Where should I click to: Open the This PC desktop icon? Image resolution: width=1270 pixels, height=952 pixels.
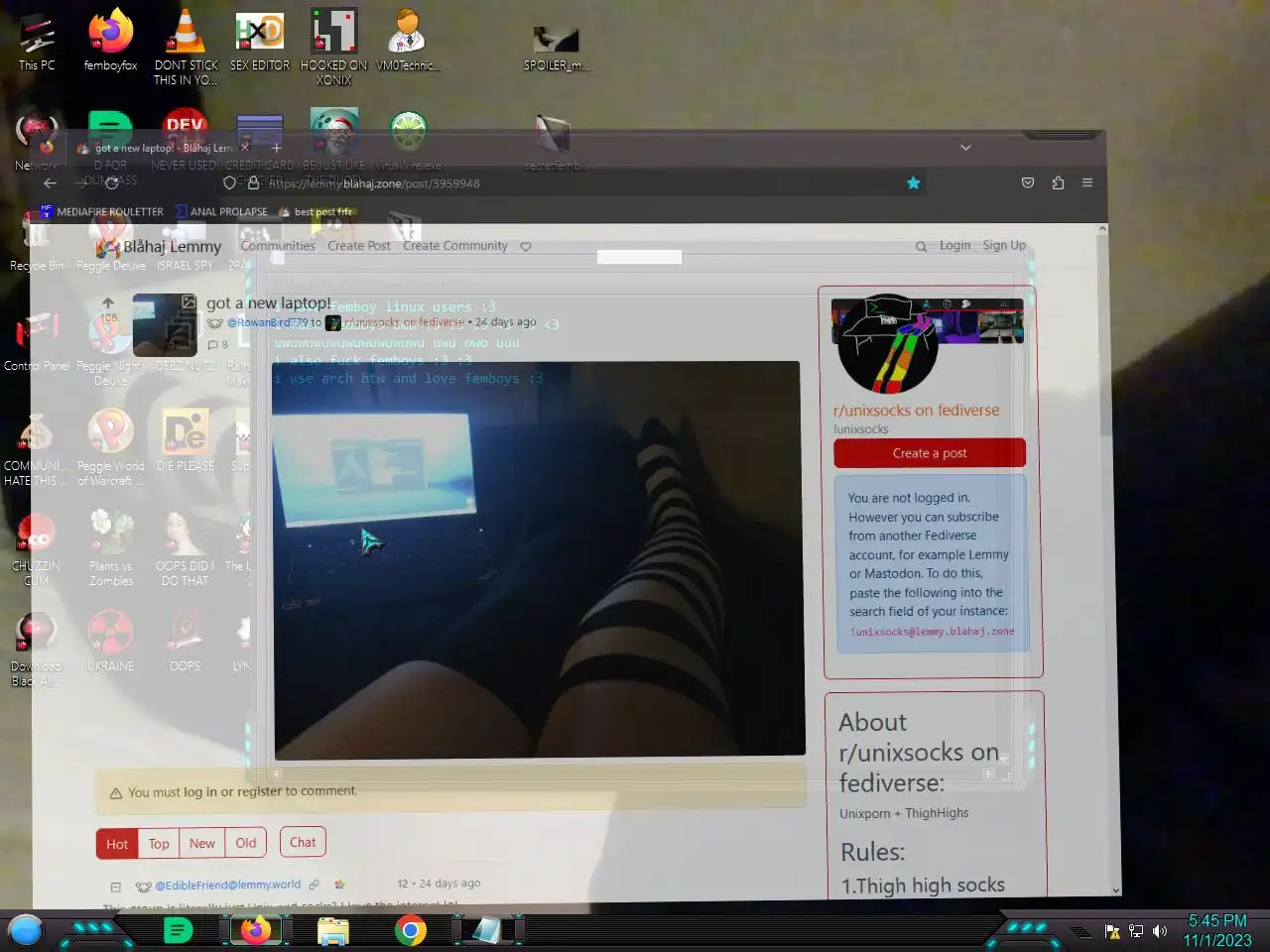coord(37,42)
